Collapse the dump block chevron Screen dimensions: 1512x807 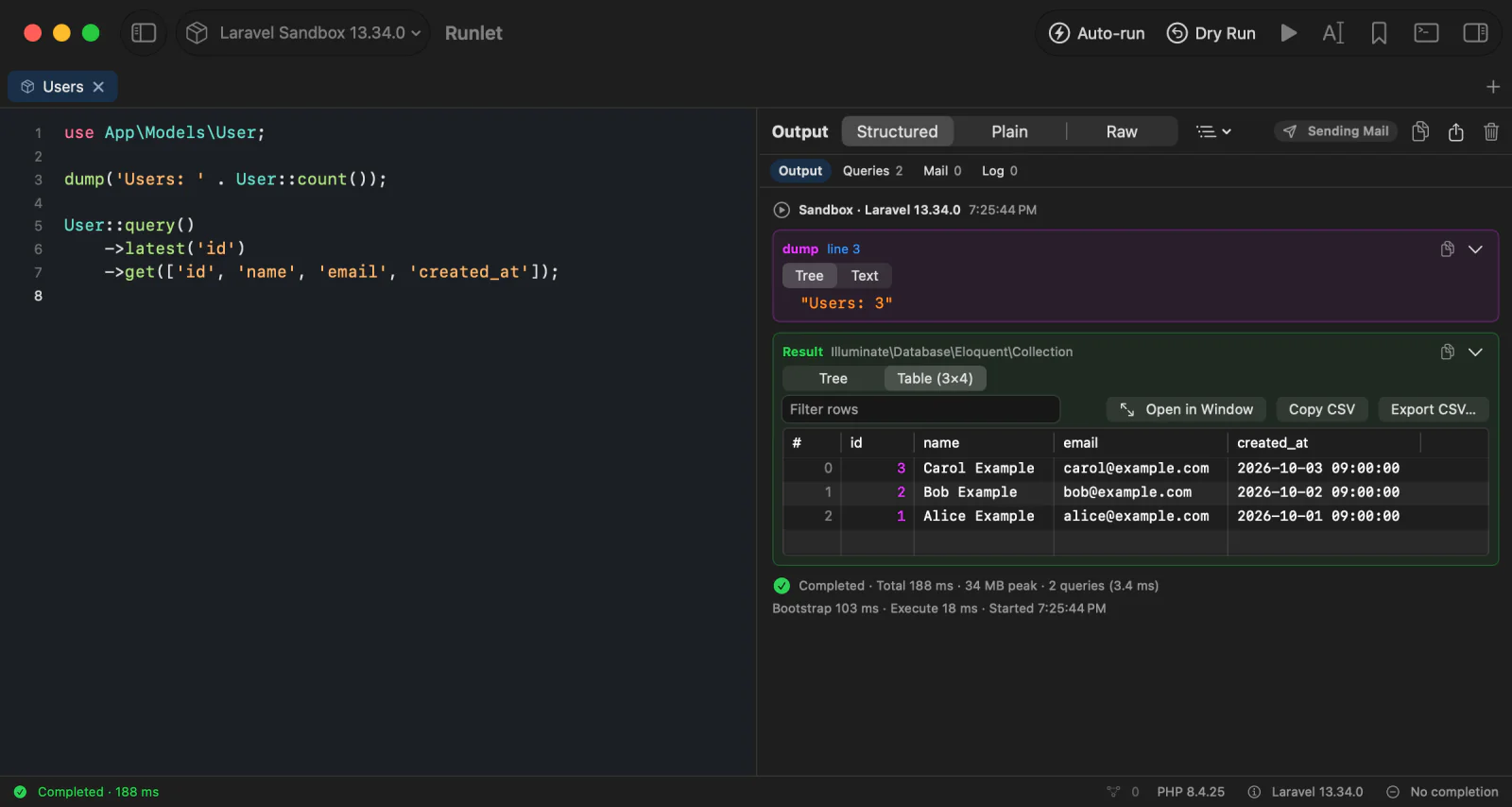pyautogui.click(x=1475, y=249)
